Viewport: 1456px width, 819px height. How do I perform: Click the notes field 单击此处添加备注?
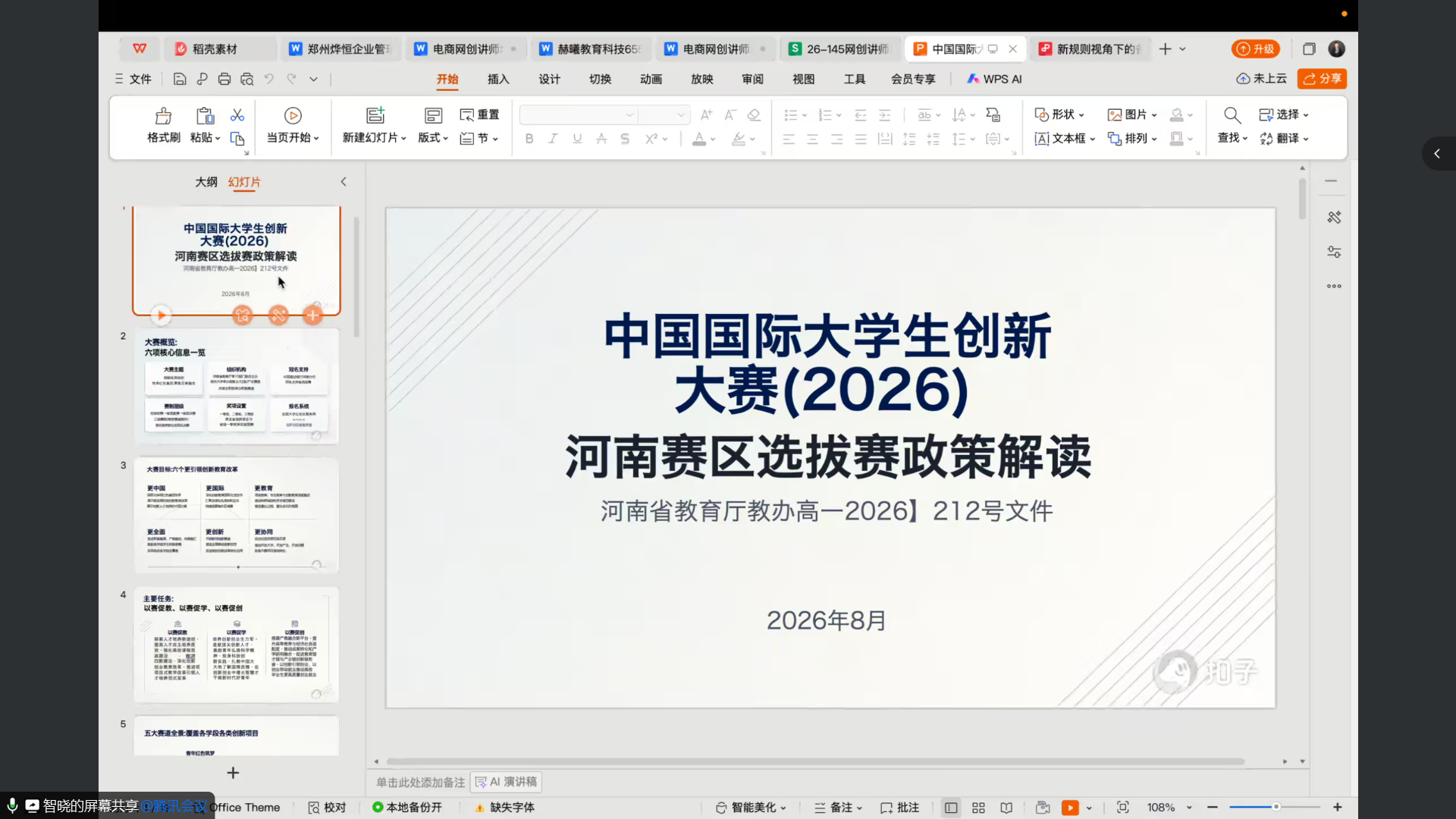(x=421, y=783)
